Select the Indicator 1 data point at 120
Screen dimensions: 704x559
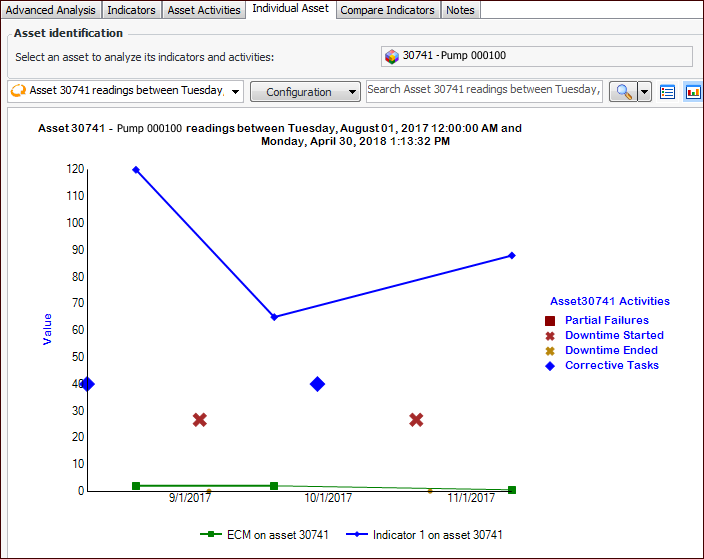click(136, 170)
